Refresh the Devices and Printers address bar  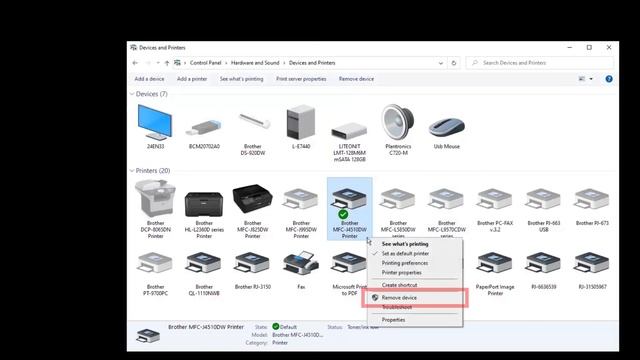click(x=453, y=63)
